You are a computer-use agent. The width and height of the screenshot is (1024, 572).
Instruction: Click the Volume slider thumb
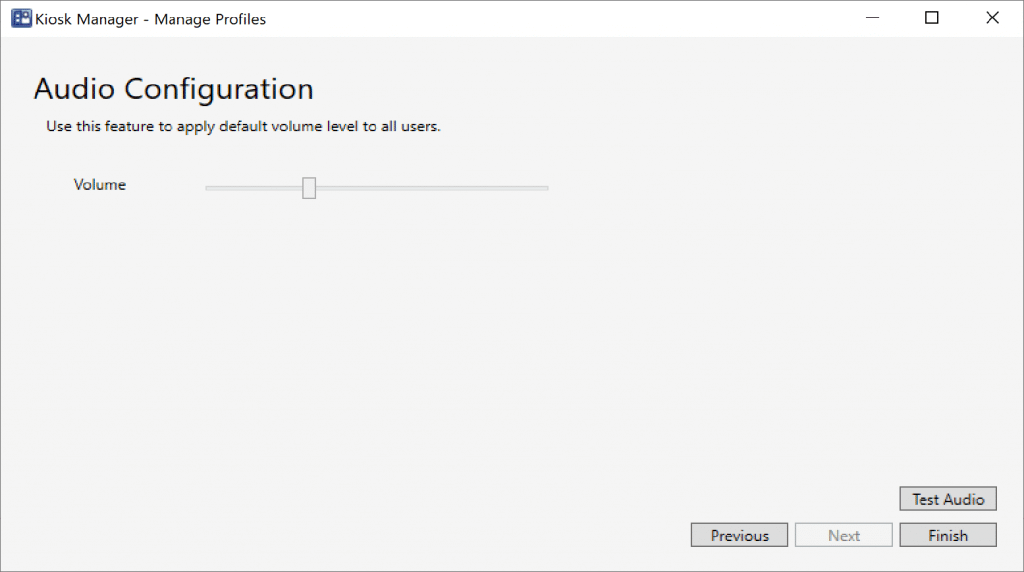[x=309, y=188]
